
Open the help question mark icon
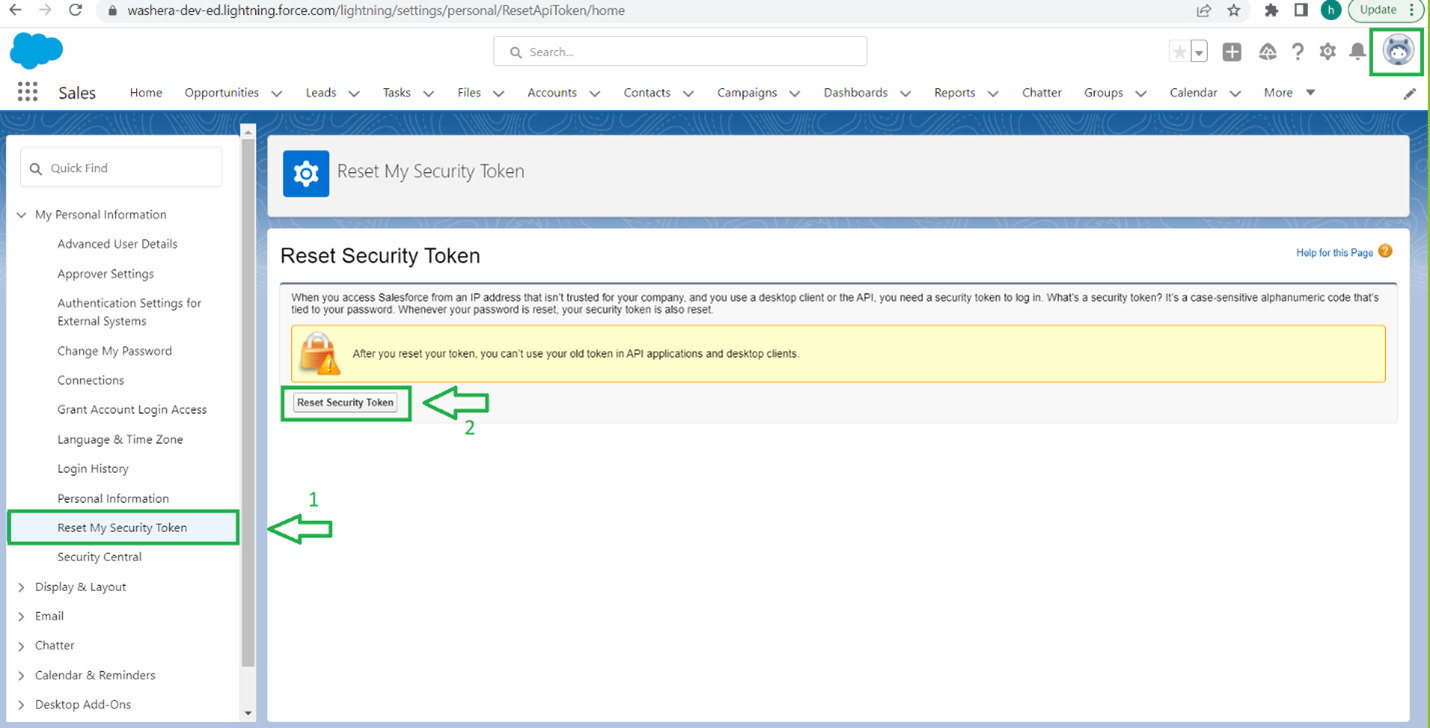(1298, 52)
